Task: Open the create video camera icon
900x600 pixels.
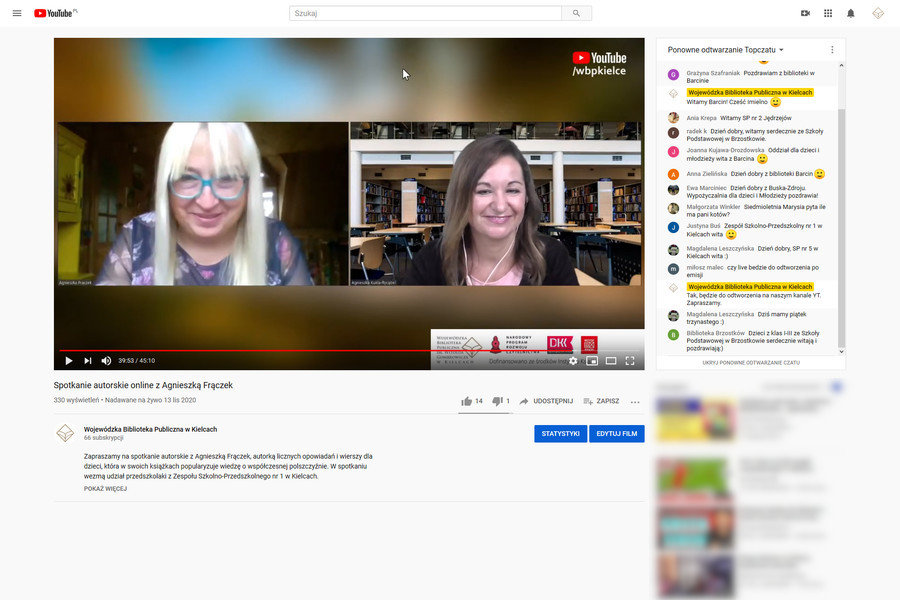Action: tap(805, 13)
